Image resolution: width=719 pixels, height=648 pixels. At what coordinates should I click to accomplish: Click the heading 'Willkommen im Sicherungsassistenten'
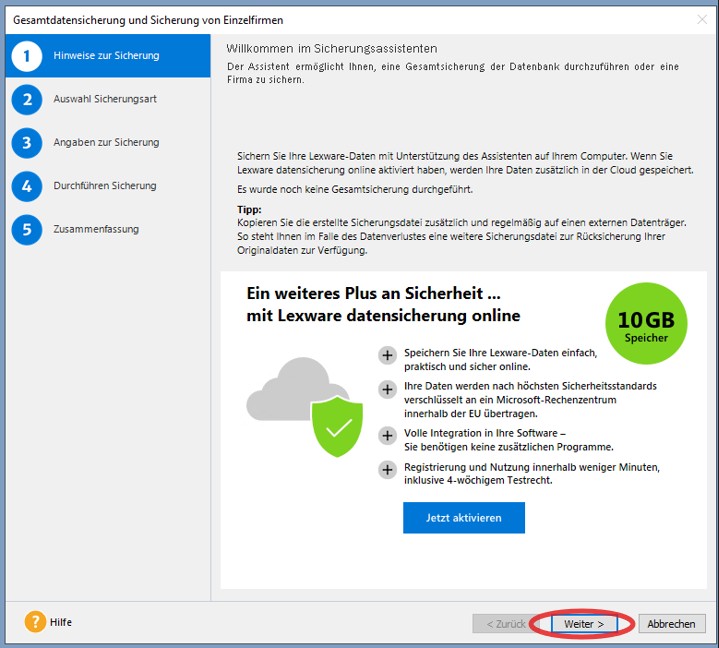click(x=332, y=49)
